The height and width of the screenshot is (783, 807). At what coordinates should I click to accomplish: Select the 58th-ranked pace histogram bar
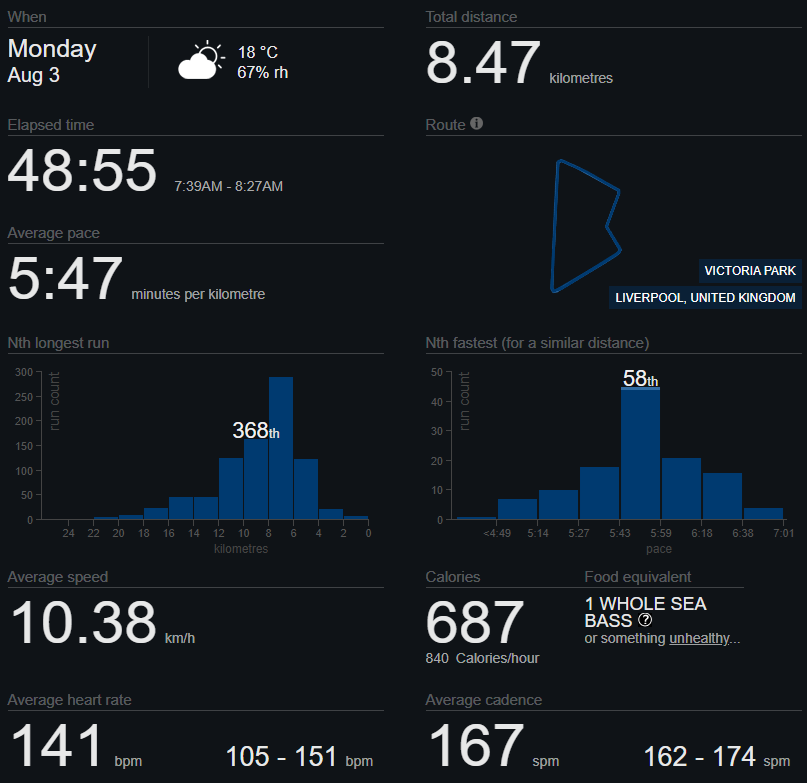point(640,453)
